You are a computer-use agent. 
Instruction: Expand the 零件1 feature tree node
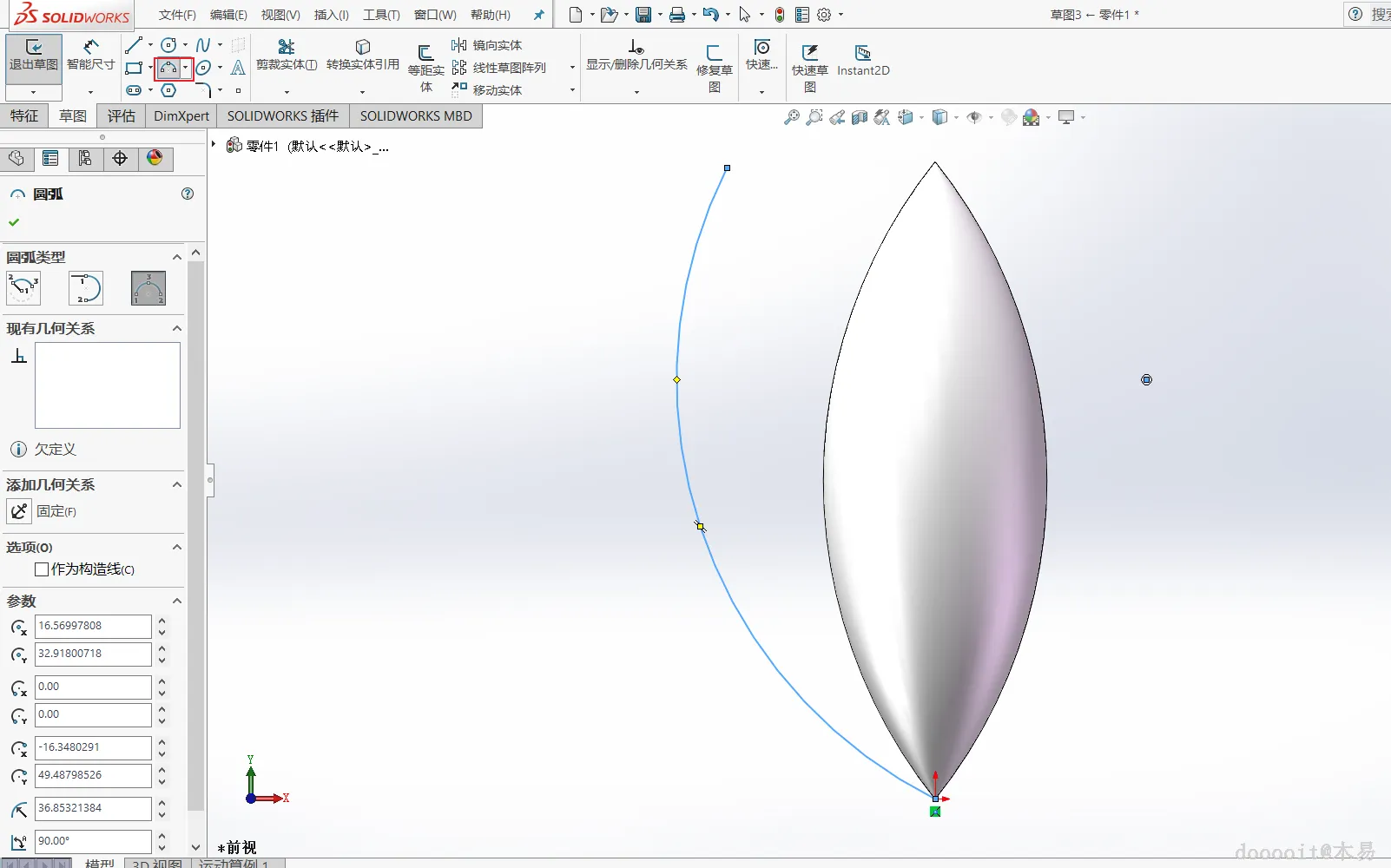(x=214, y=145)
